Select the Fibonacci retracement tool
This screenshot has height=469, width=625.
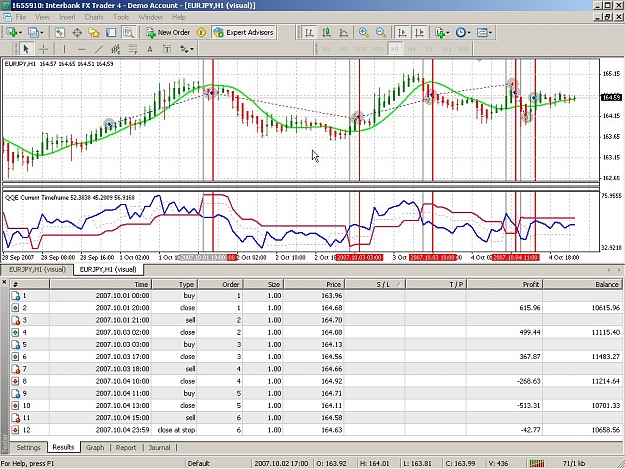point(133,49)
